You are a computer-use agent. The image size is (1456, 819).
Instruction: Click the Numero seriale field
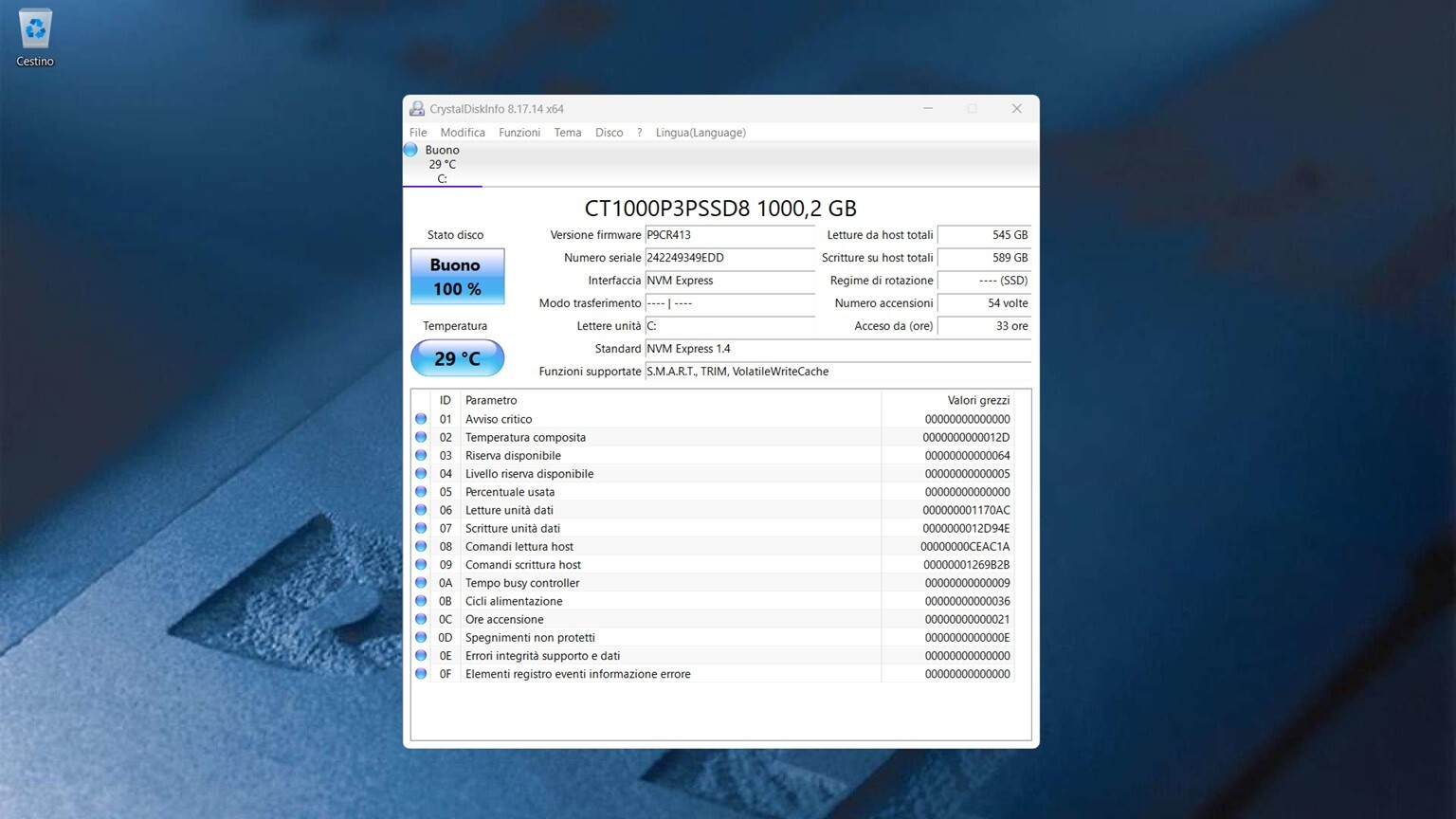click(x=730, y=258)
